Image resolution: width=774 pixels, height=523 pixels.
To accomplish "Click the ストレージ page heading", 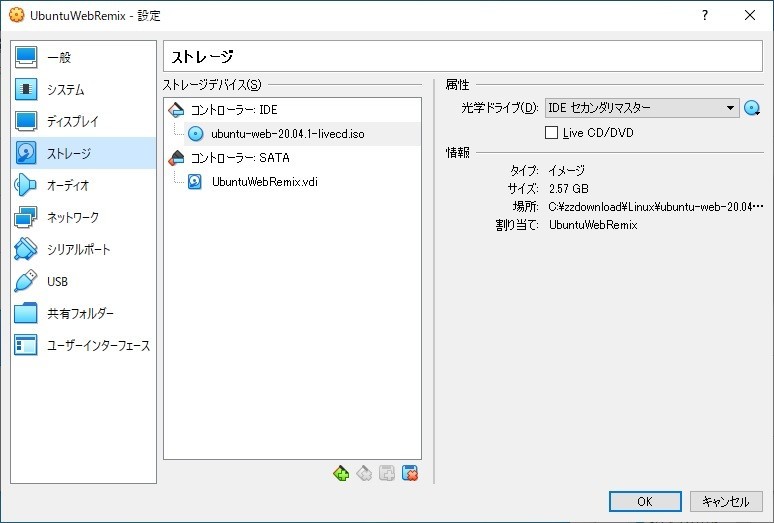I will [202, 57].
